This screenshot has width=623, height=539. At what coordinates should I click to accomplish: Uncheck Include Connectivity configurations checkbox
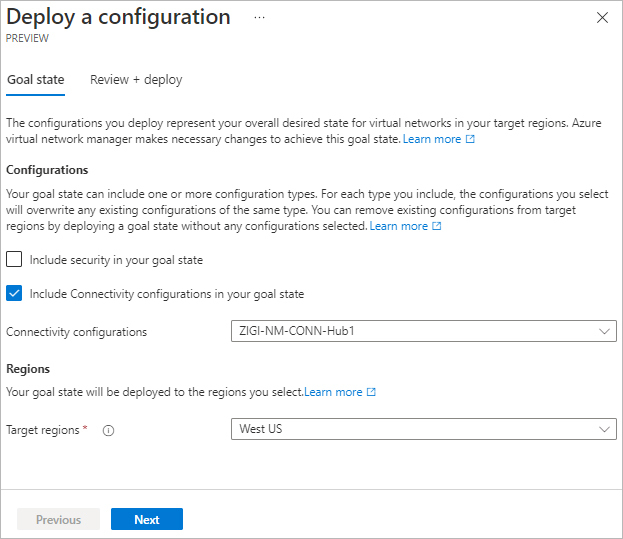point(15,294)
